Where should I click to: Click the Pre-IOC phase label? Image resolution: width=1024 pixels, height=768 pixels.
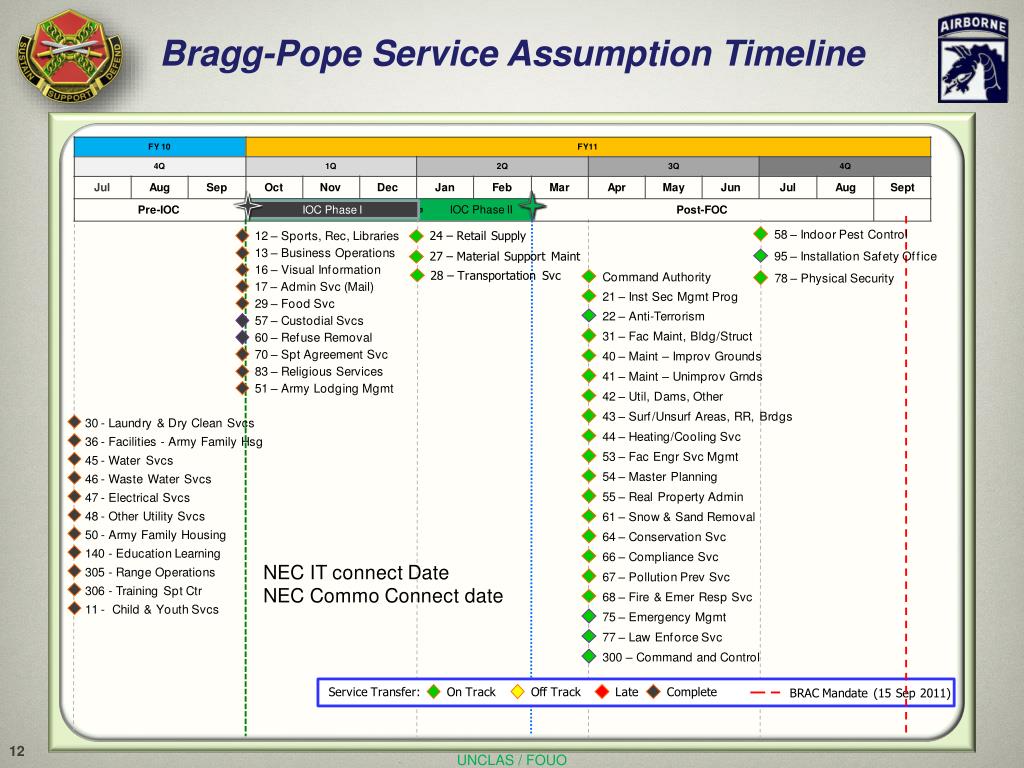tap(158, 210)
